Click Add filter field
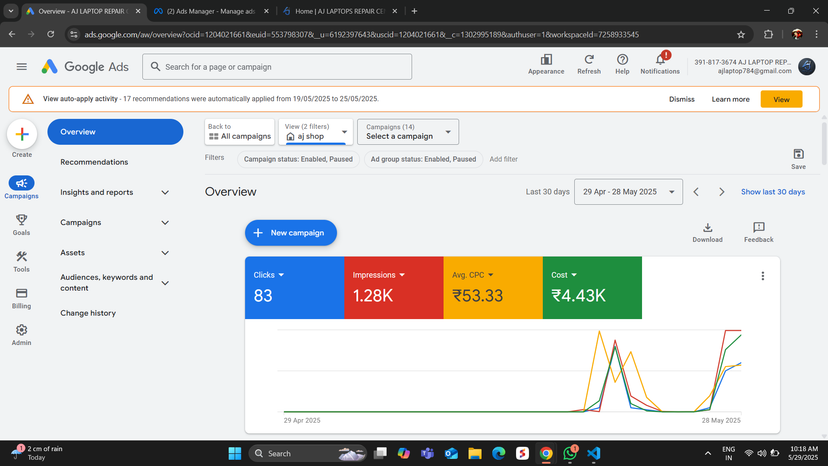Screen dimensions: 828x466 pos(503,159)
